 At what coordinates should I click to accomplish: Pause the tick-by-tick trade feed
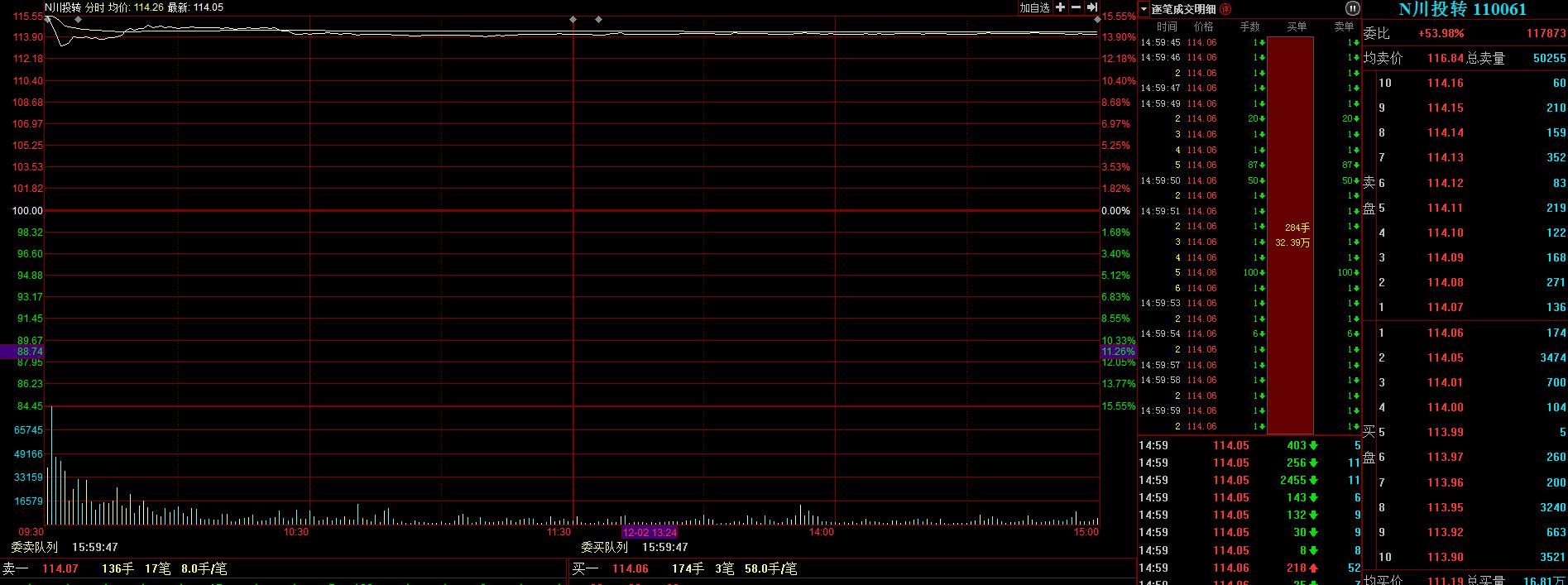(1352, 9)
